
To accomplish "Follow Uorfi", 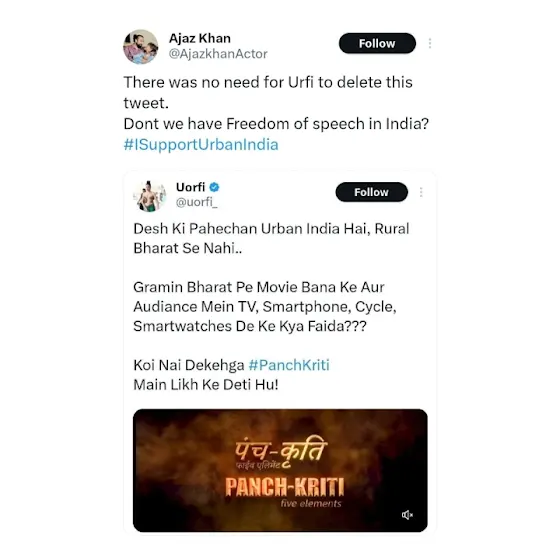I will coord(371,192).
